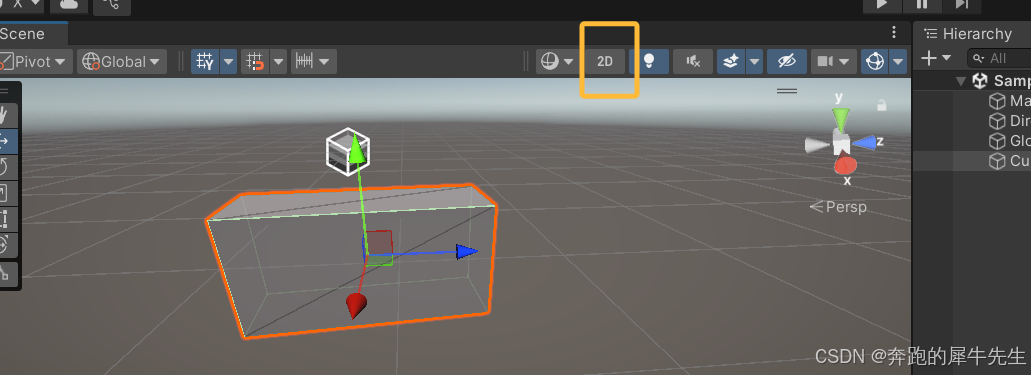Toggle 2D view mode
Image resolution: width=1031 pixels, height=375 pixels.
pos(605,62)
